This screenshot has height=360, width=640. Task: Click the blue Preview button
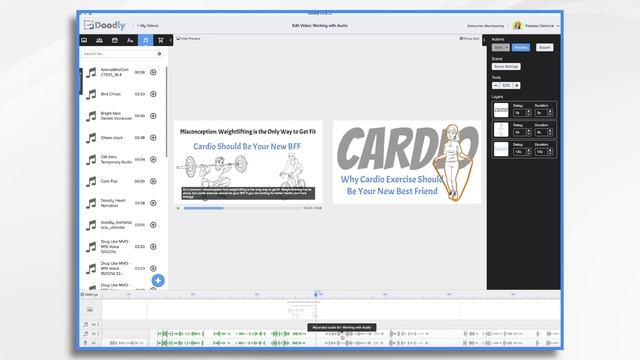521,47
